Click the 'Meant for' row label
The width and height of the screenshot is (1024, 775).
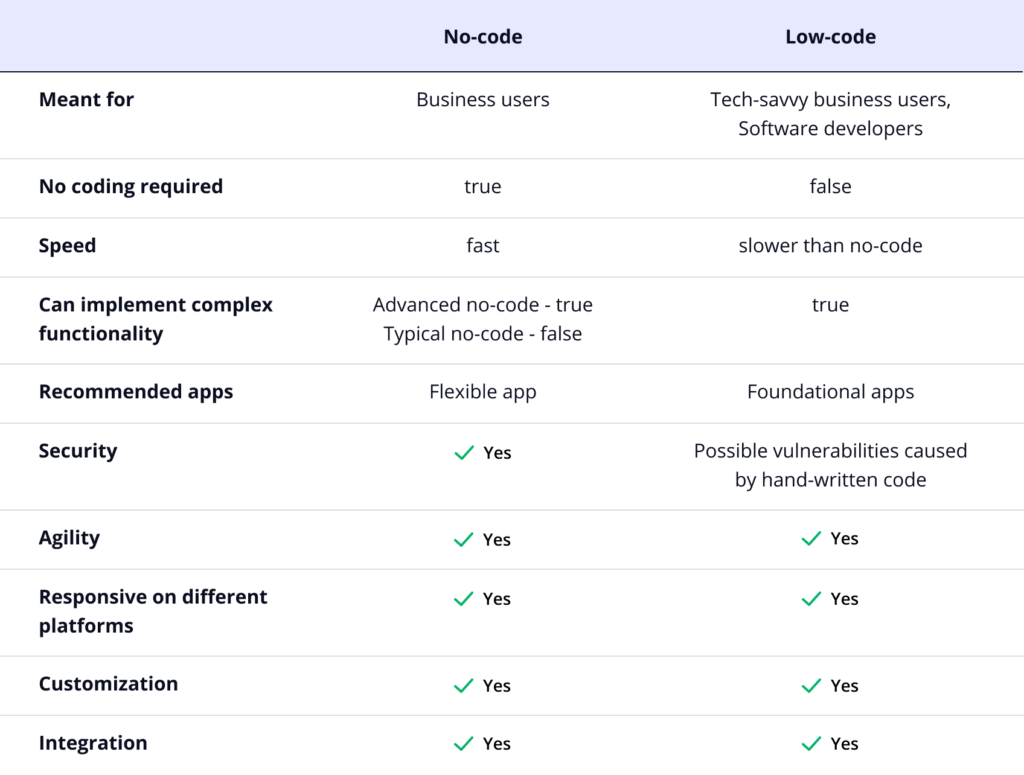[x=86, y=99]
